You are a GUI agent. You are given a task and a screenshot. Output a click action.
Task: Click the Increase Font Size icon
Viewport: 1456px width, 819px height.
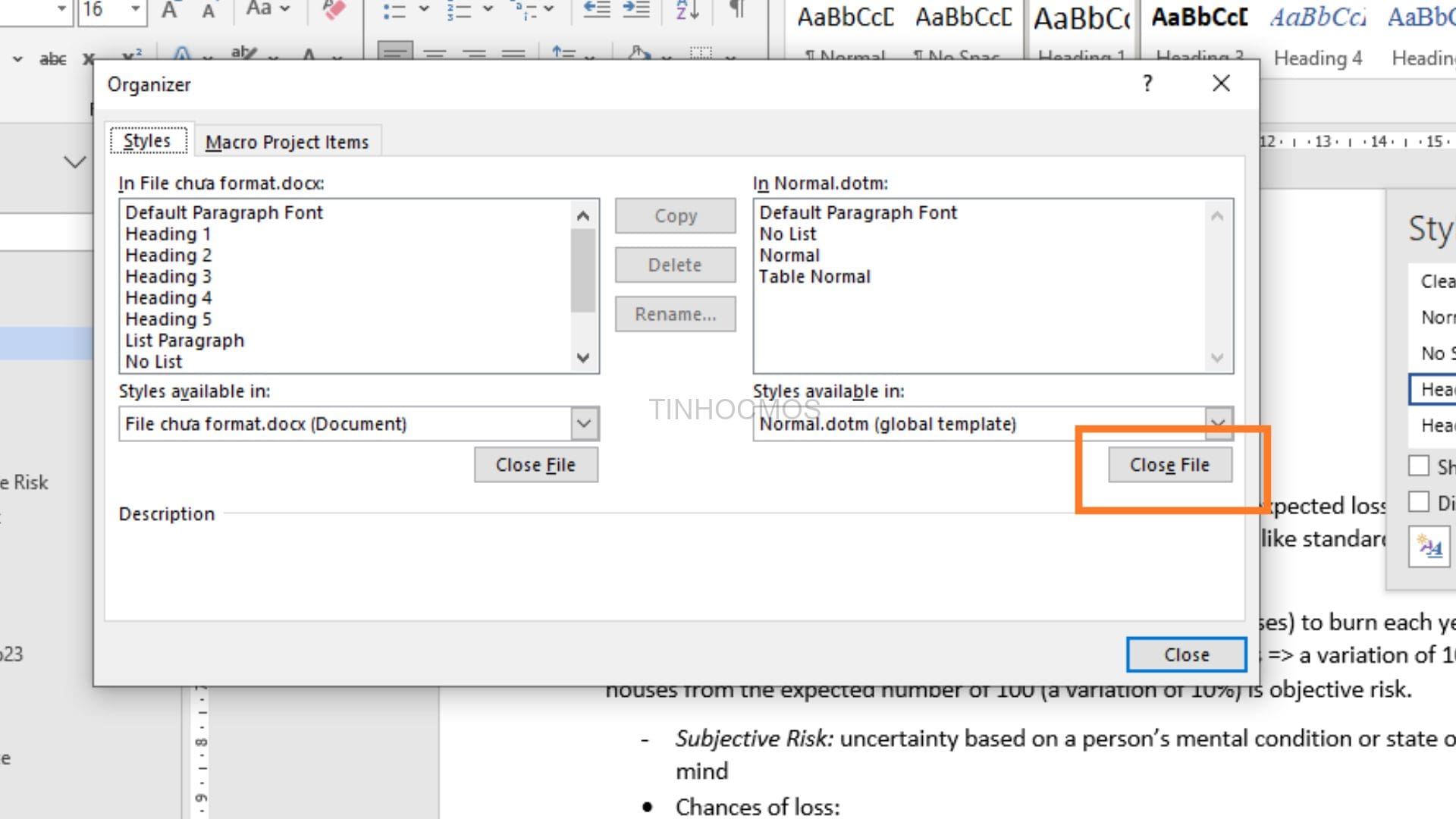coord(169,10)
